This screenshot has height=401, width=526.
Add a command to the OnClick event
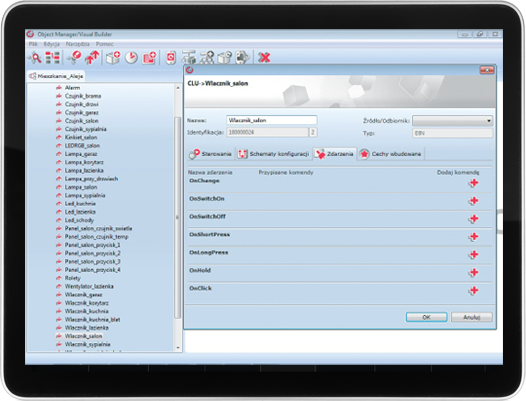pos(474,291)
